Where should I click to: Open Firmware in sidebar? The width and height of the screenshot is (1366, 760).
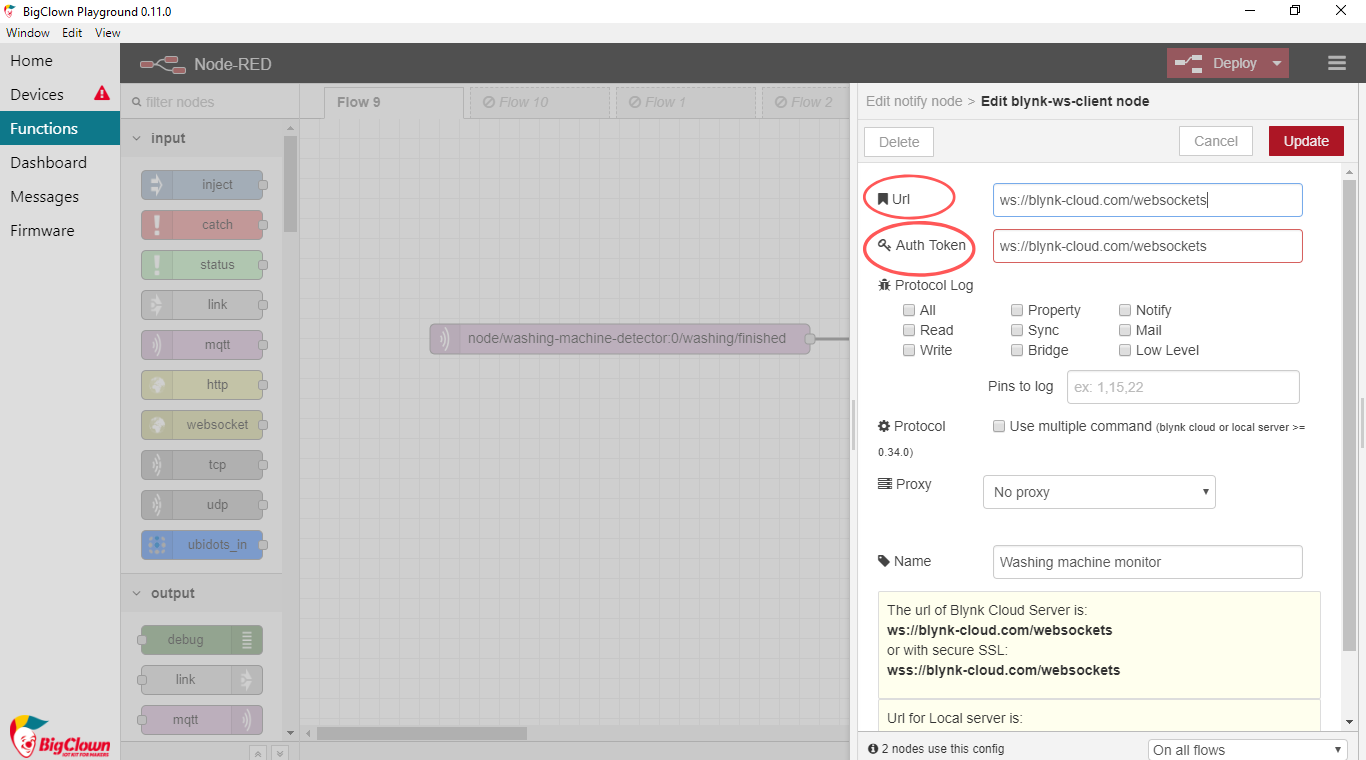[x=60, y=230]
